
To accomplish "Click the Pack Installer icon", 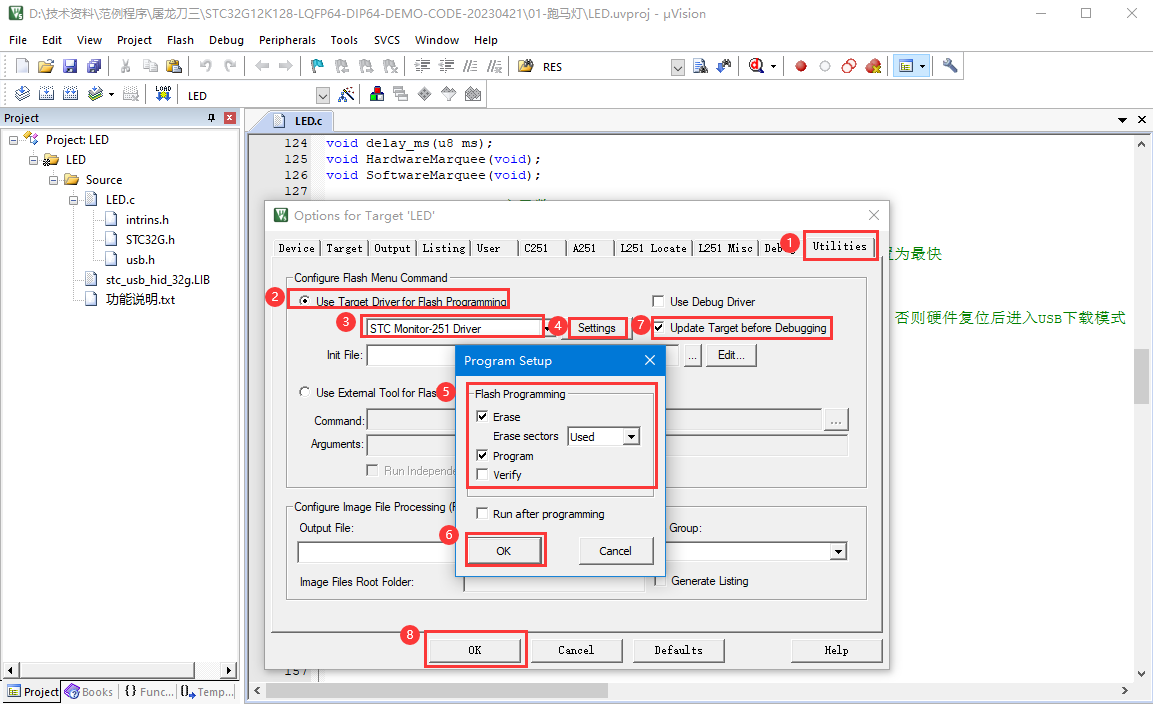I will 473,94.
